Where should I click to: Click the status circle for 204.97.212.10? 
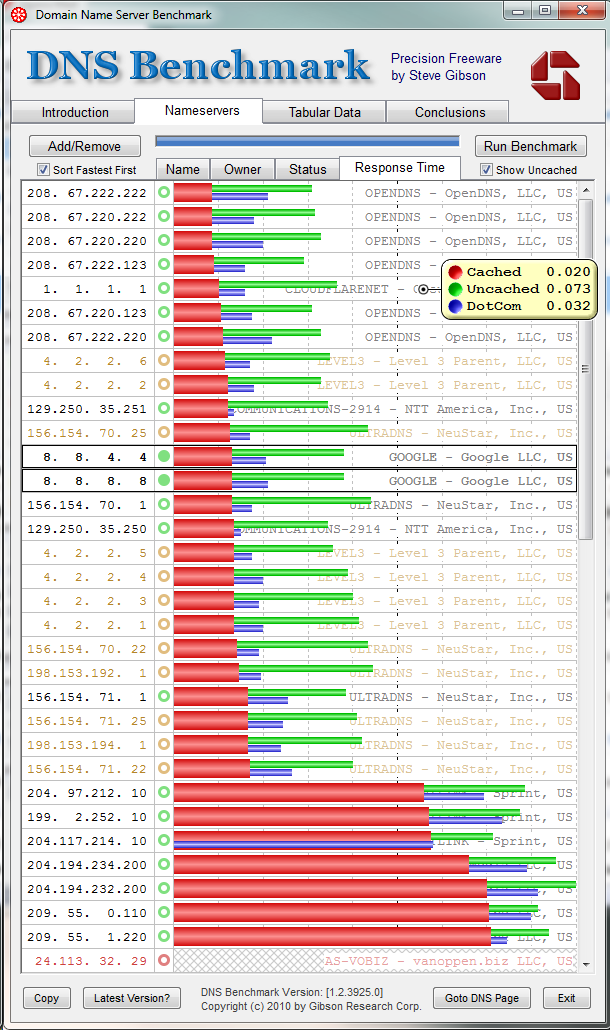point(163,792)
